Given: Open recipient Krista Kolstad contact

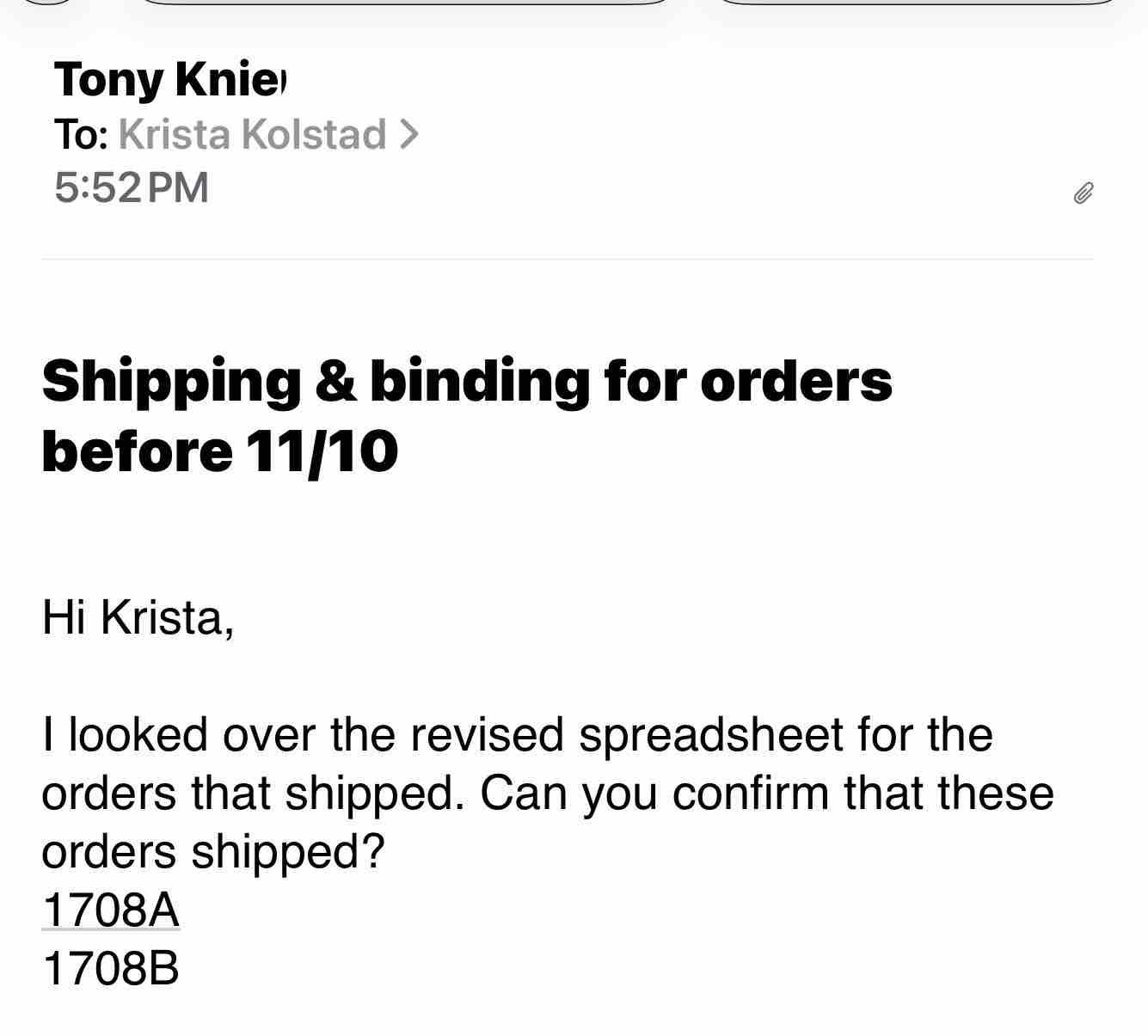Looking at the screenshot, I should tap(251, 134).
